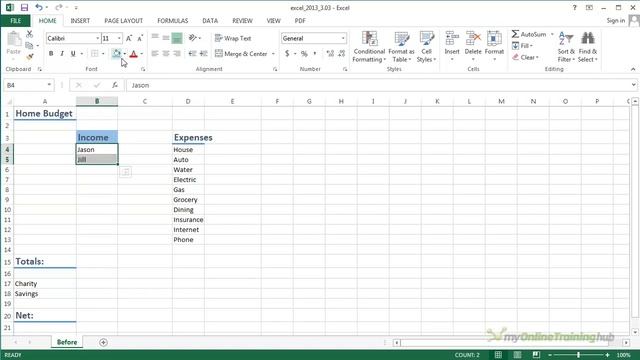Image resolution: width=640 pixels, height=360 pixels.
Task: Switch to the INSERT tab
Action: point(80,20)
